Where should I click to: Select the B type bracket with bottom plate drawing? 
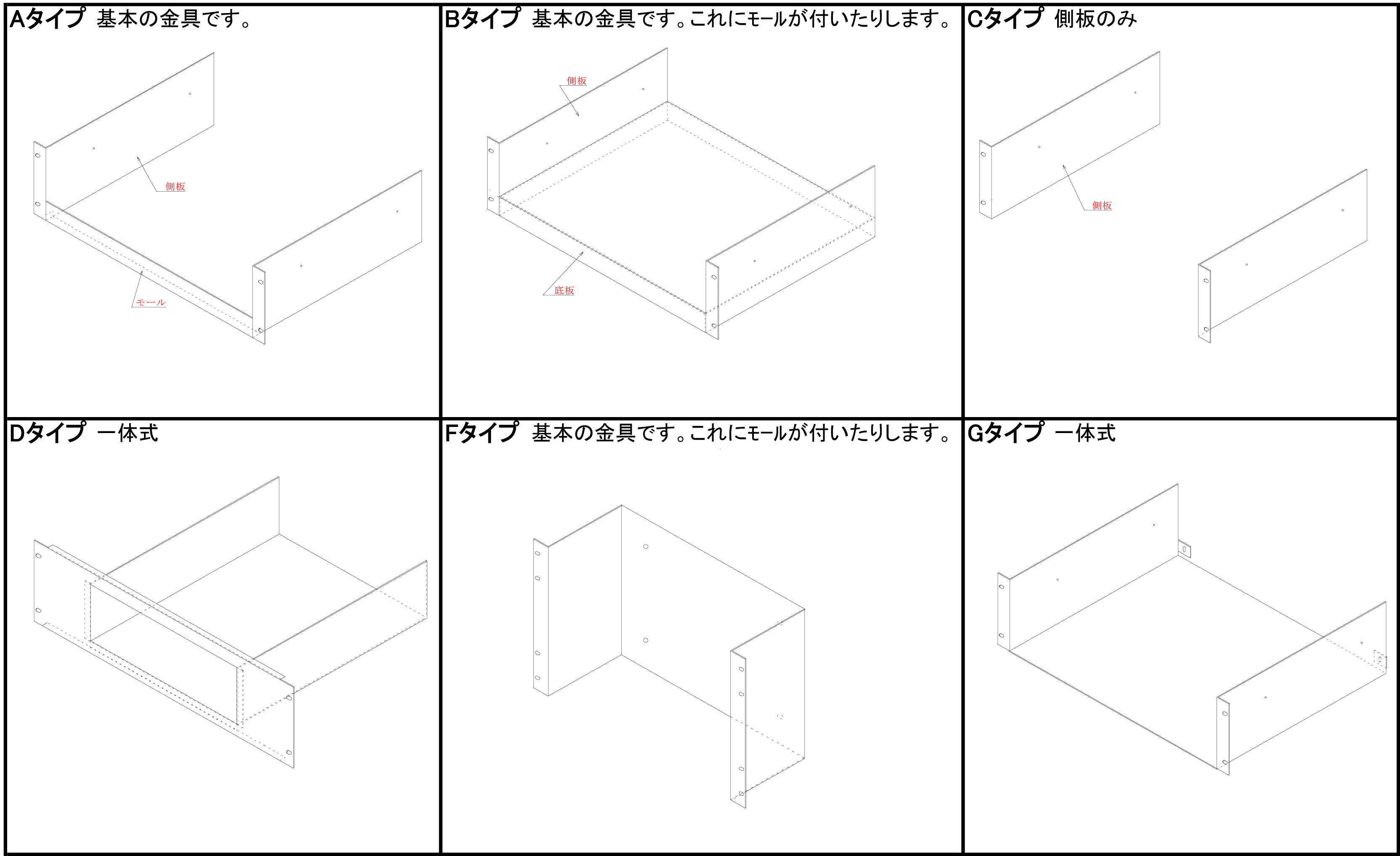681,194
